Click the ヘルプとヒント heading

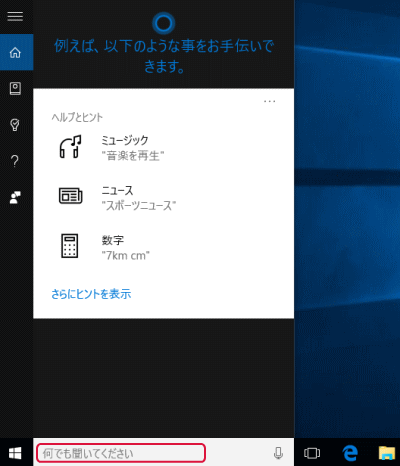(77, 117)
